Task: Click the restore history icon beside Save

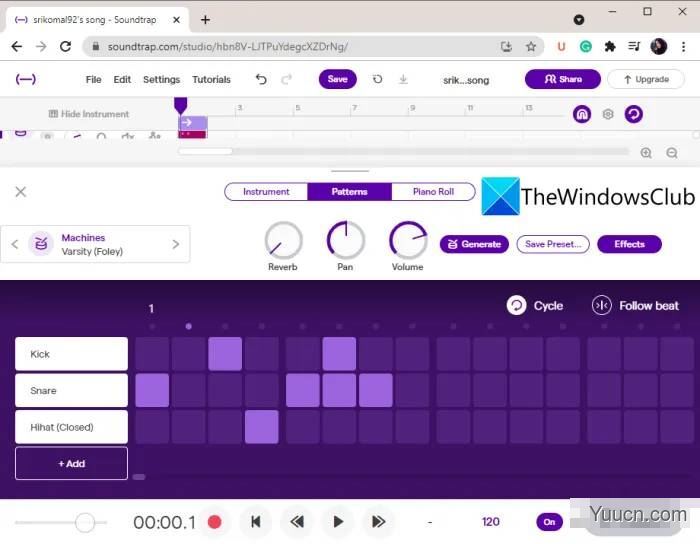Action: (x=378, y=79)
